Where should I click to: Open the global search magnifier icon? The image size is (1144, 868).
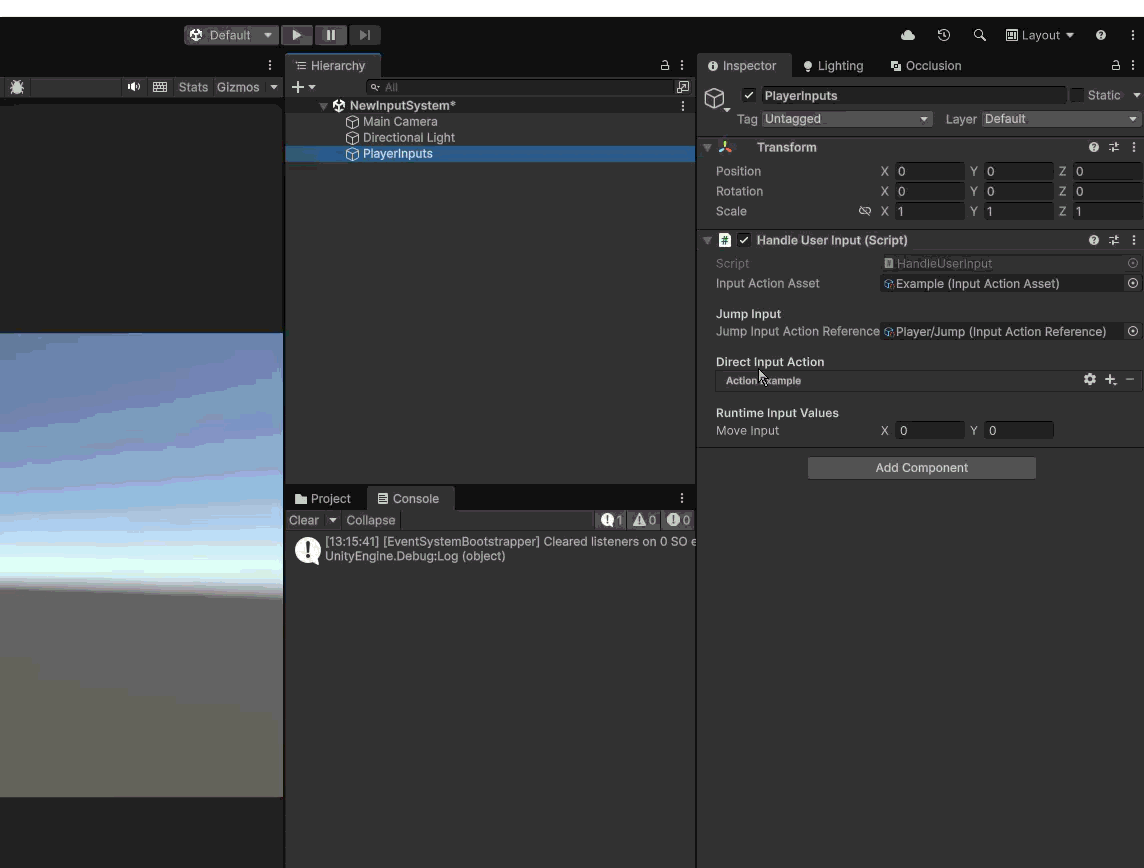pyautogui.click(x=979, y=35)
